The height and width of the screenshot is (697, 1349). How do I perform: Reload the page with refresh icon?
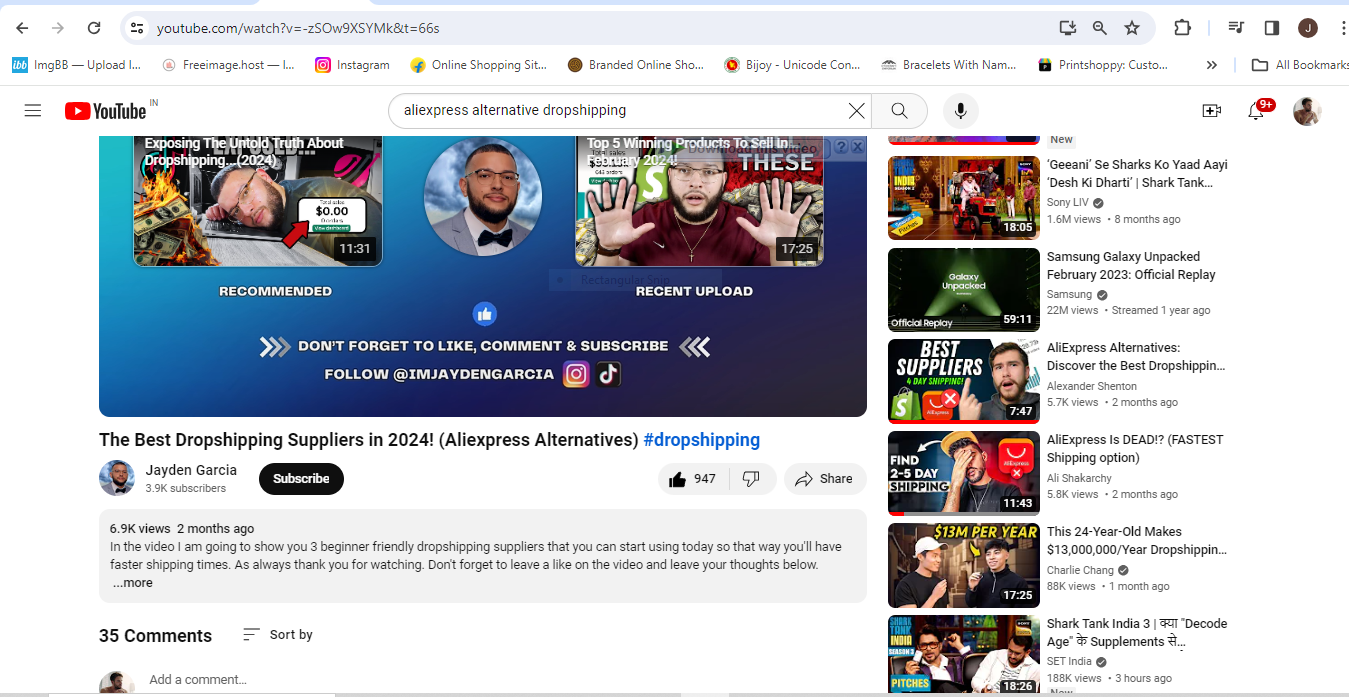coord(94,28)
